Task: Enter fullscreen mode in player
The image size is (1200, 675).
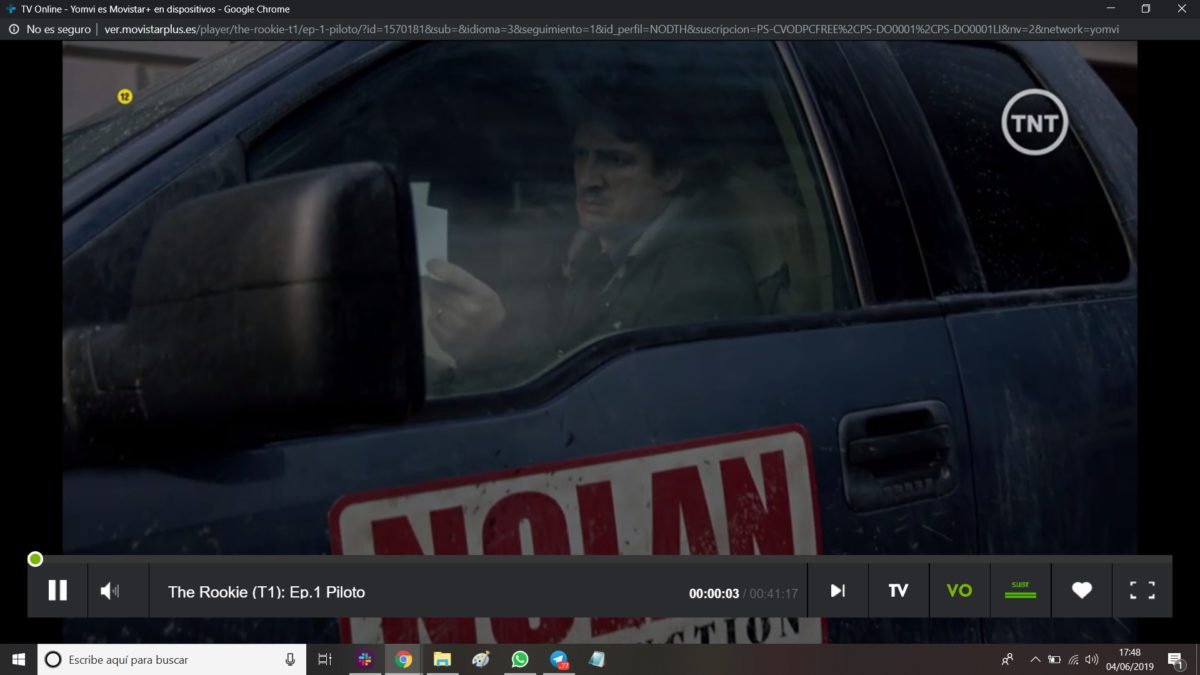Action: coord(1142,591)
